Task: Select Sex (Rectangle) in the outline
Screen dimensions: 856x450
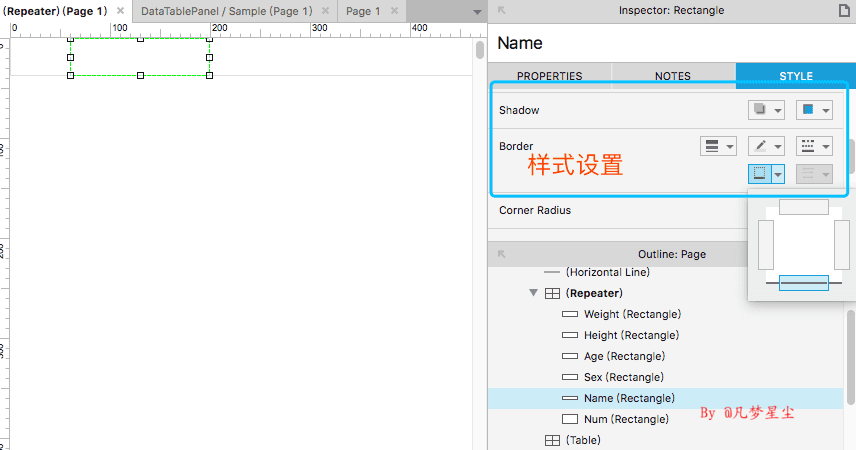Action: [623, 377]
